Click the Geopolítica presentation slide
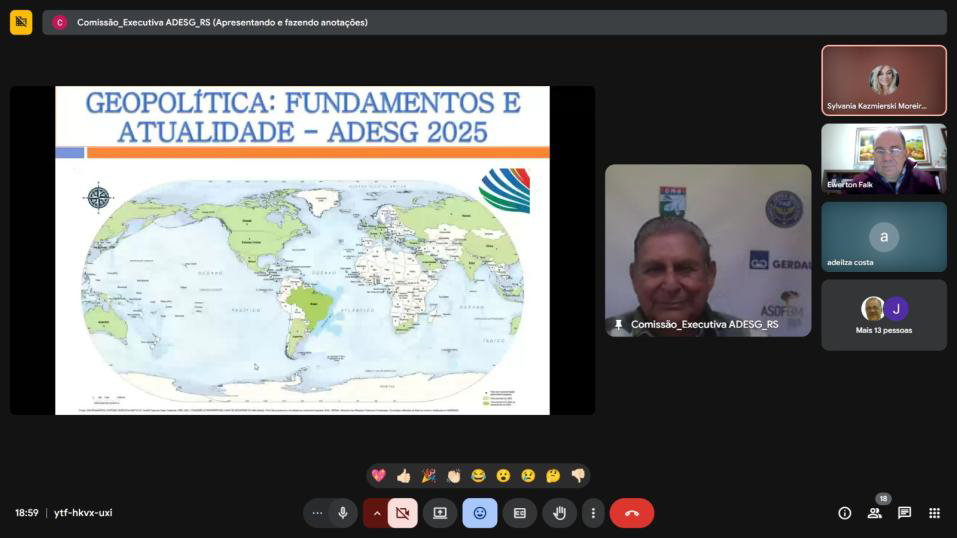 pyautogui.click(x=302, y=250)
